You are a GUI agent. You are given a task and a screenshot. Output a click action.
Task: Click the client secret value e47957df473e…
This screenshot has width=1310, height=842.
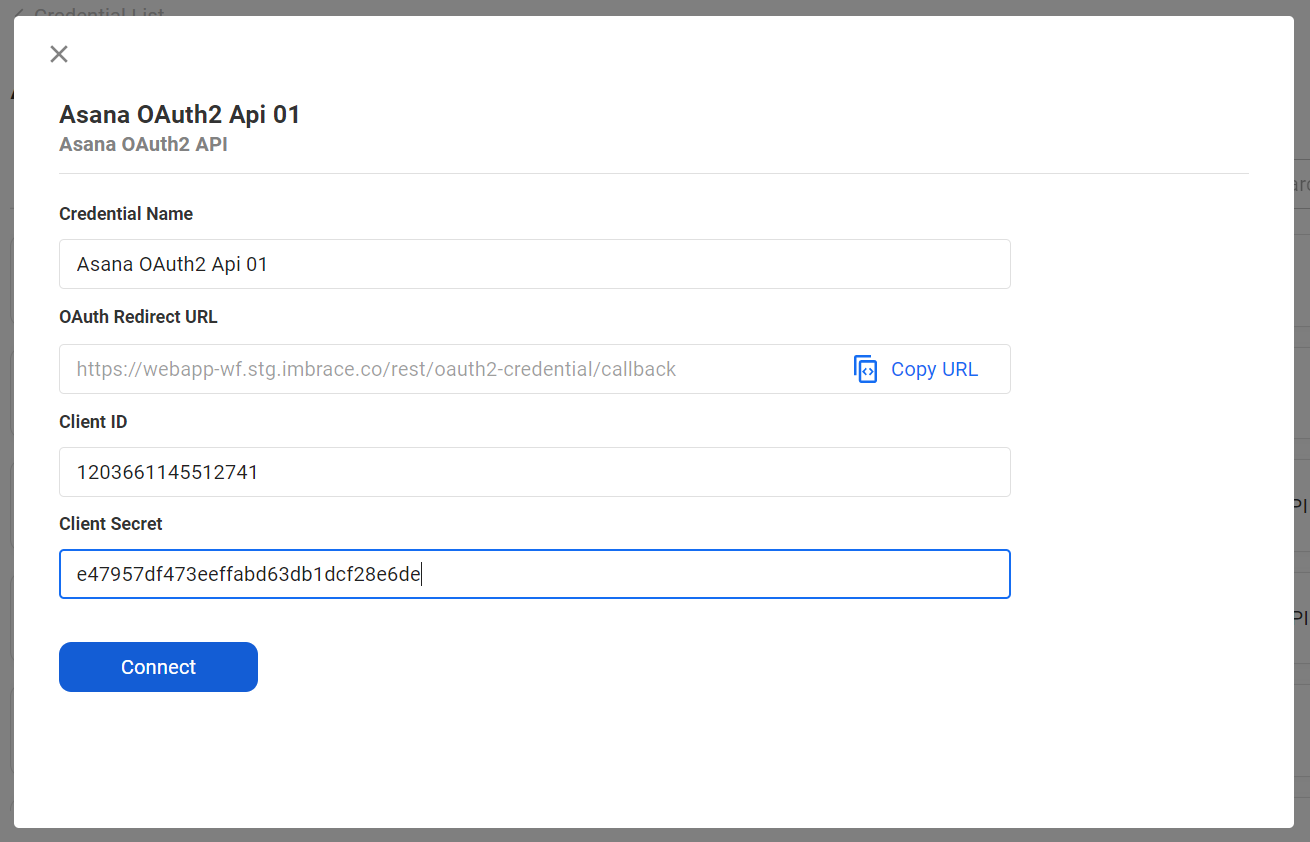[x=249, y=574]
